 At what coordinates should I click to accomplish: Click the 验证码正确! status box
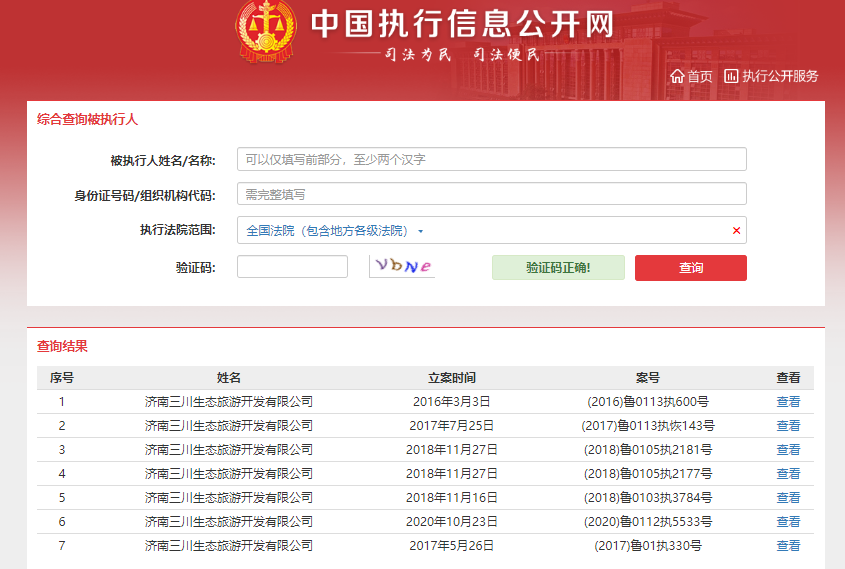click(x=558, y=268)
